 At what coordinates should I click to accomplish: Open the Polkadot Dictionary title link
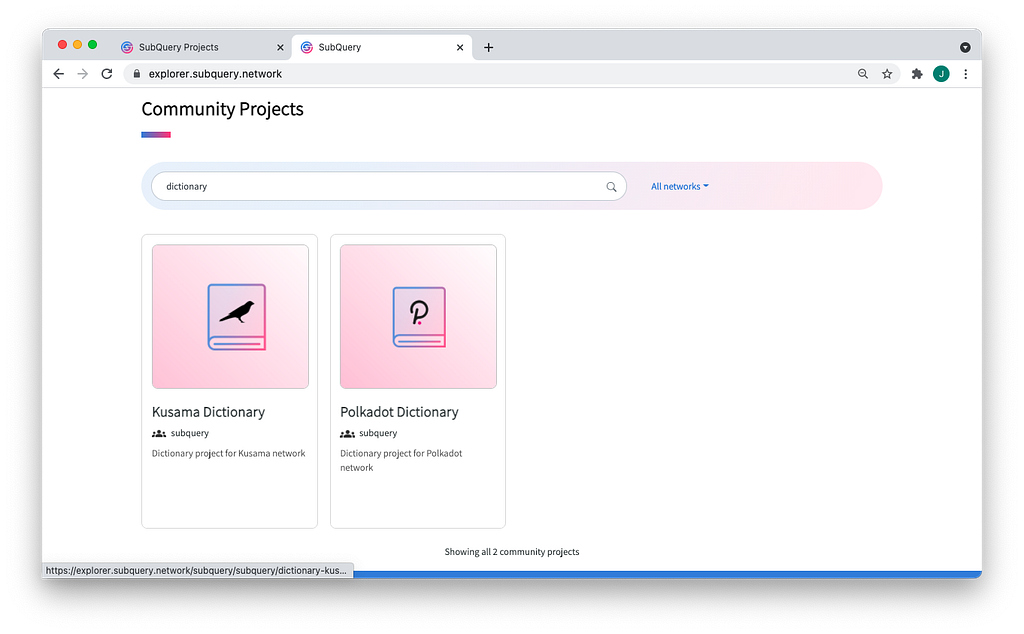tap(399, 412)
